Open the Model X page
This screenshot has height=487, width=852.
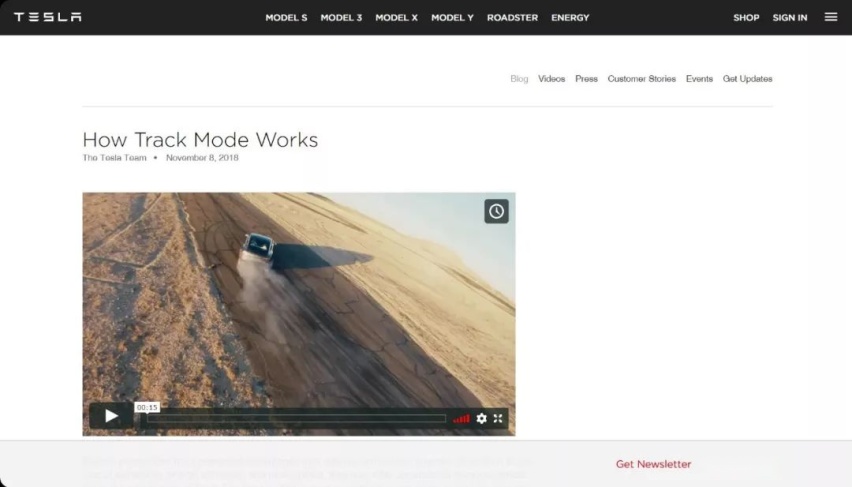click(397, 17)
